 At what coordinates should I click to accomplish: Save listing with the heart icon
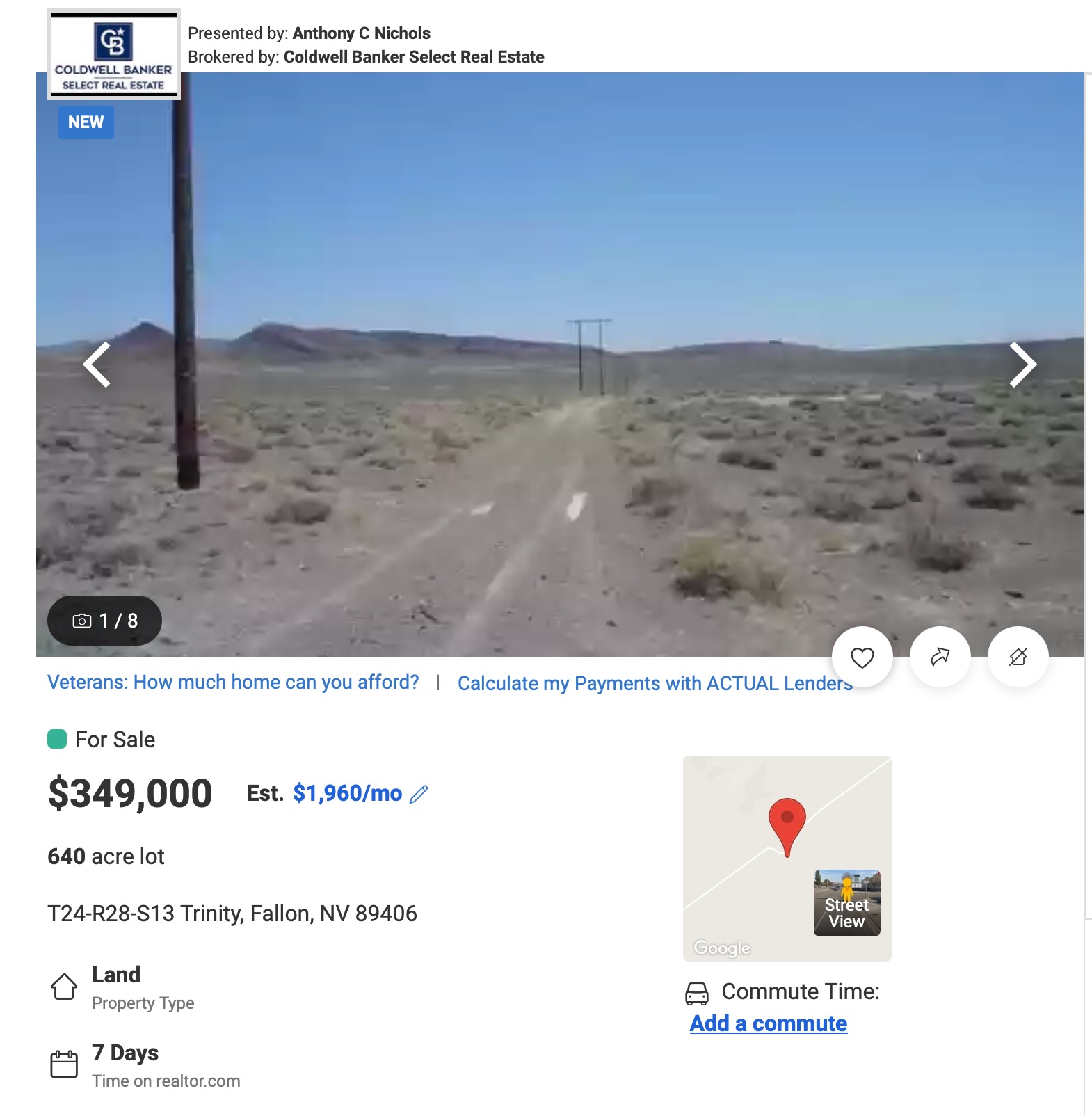pos(862,657)
